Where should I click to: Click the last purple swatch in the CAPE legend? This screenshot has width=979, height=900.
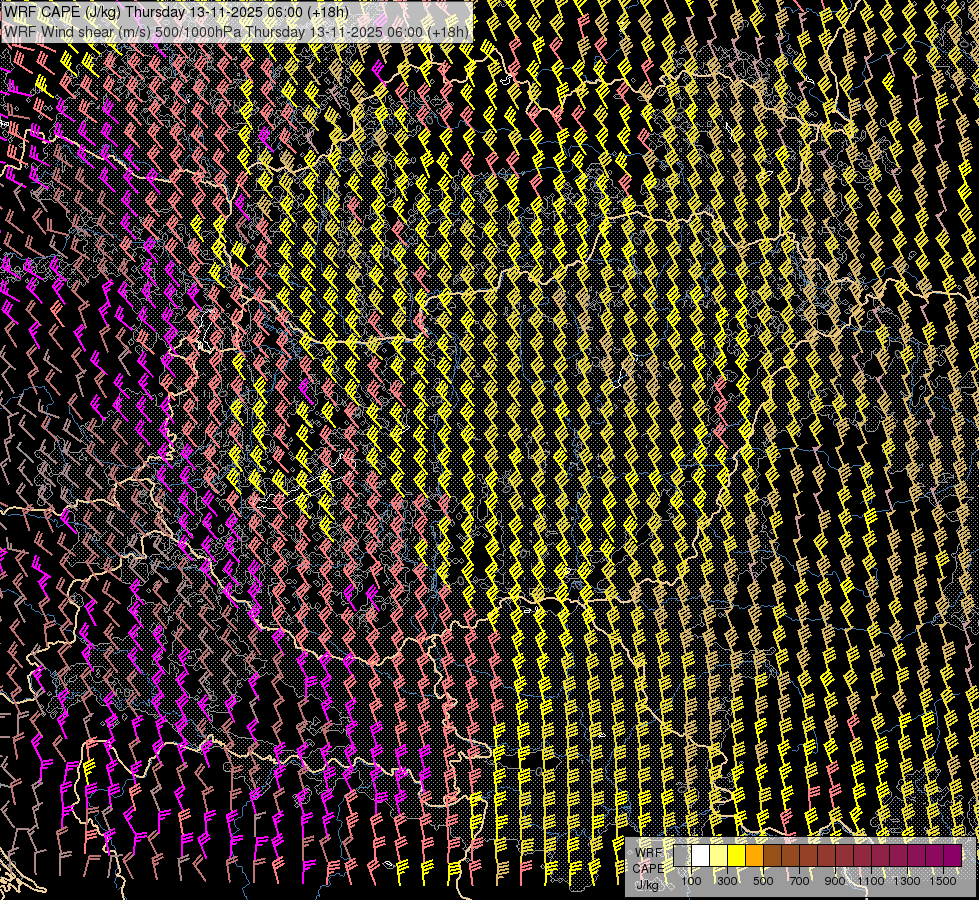click(953, 855)
